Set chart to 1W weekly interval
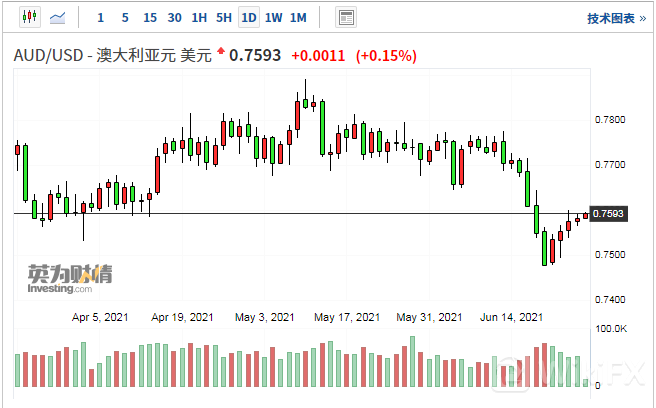656x408 pixels. 273,18
